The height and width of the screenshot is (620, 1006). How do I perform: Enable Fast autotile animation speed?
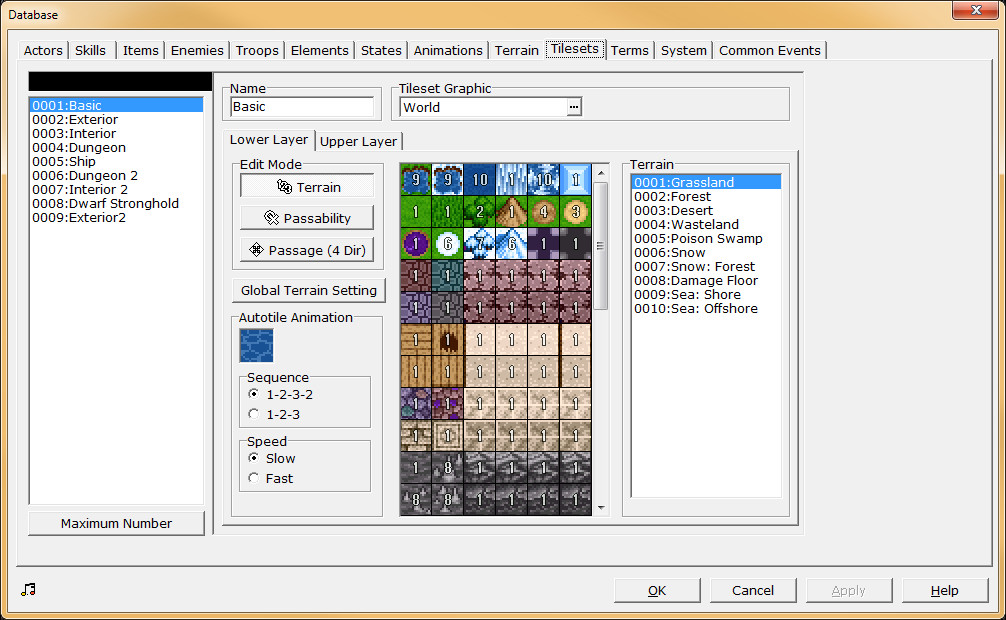click(255, 477)
